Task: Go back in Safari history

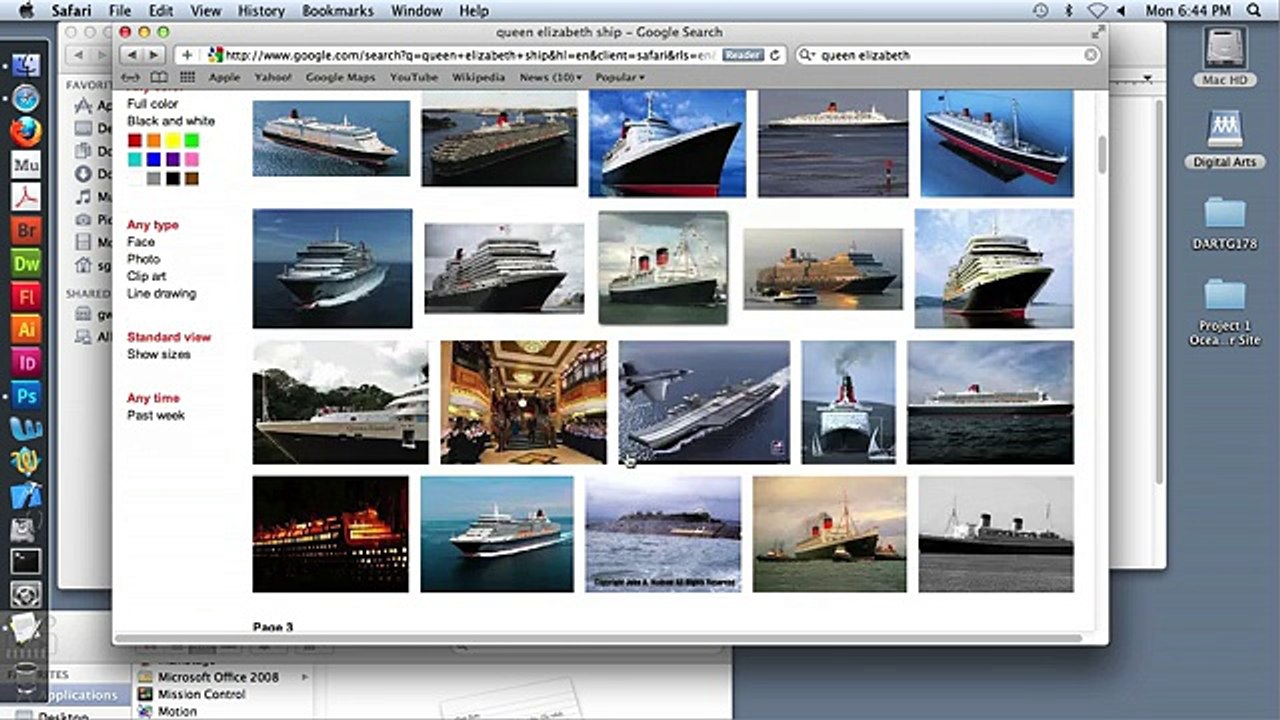Action: [133, 55]
